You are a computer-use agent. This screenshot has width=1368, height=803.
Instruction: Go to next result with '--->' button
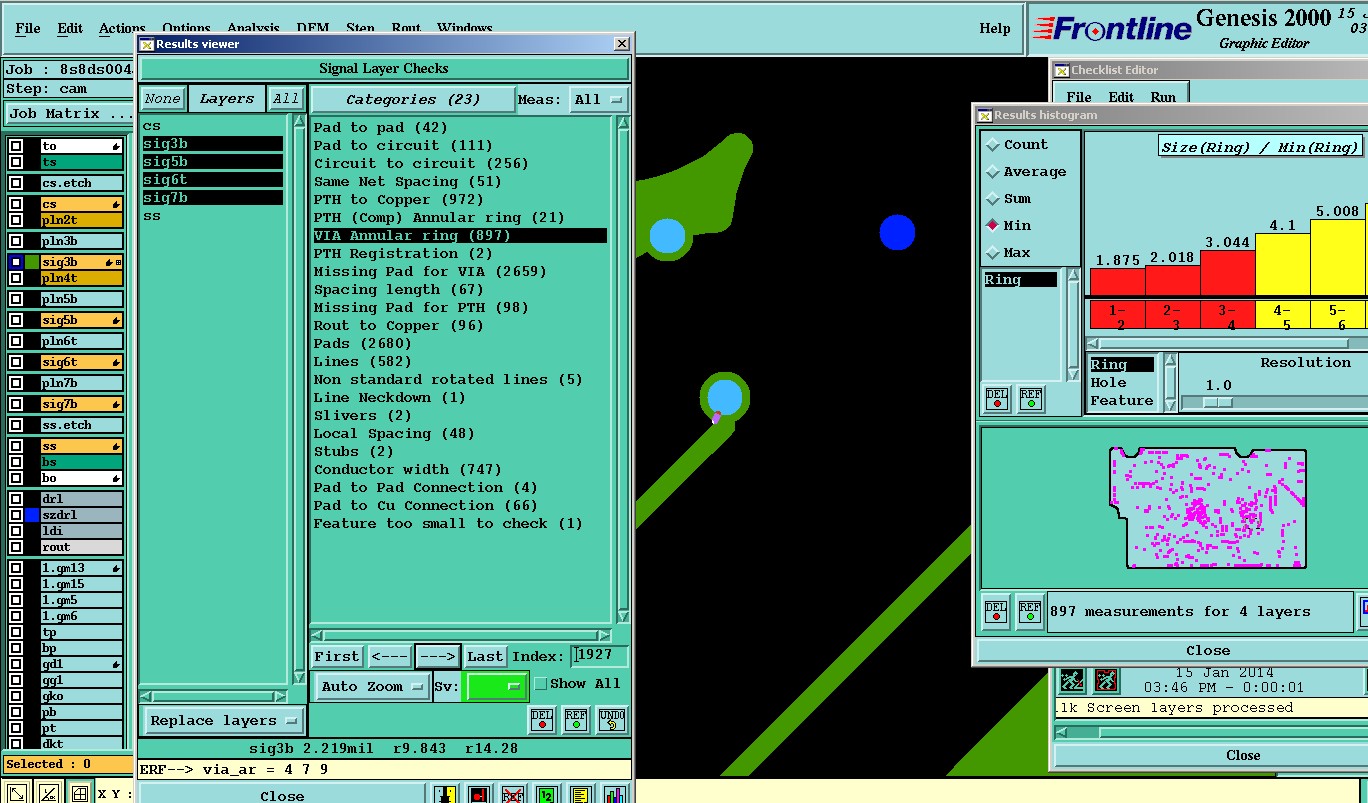pyautogui.click(x=438, y=656)
